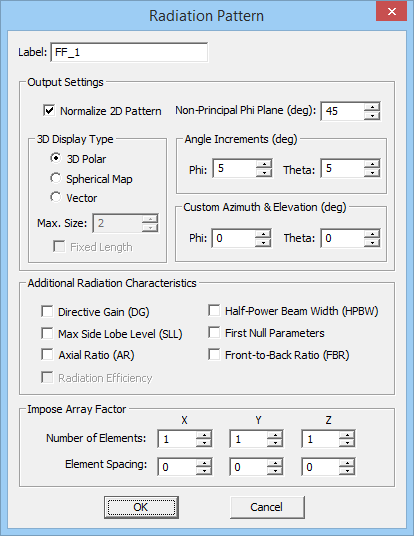Check Half-Power Beam Width (HPBW) option
The height and width of the screenshot is (536, 414).
[x=214, y=310]
